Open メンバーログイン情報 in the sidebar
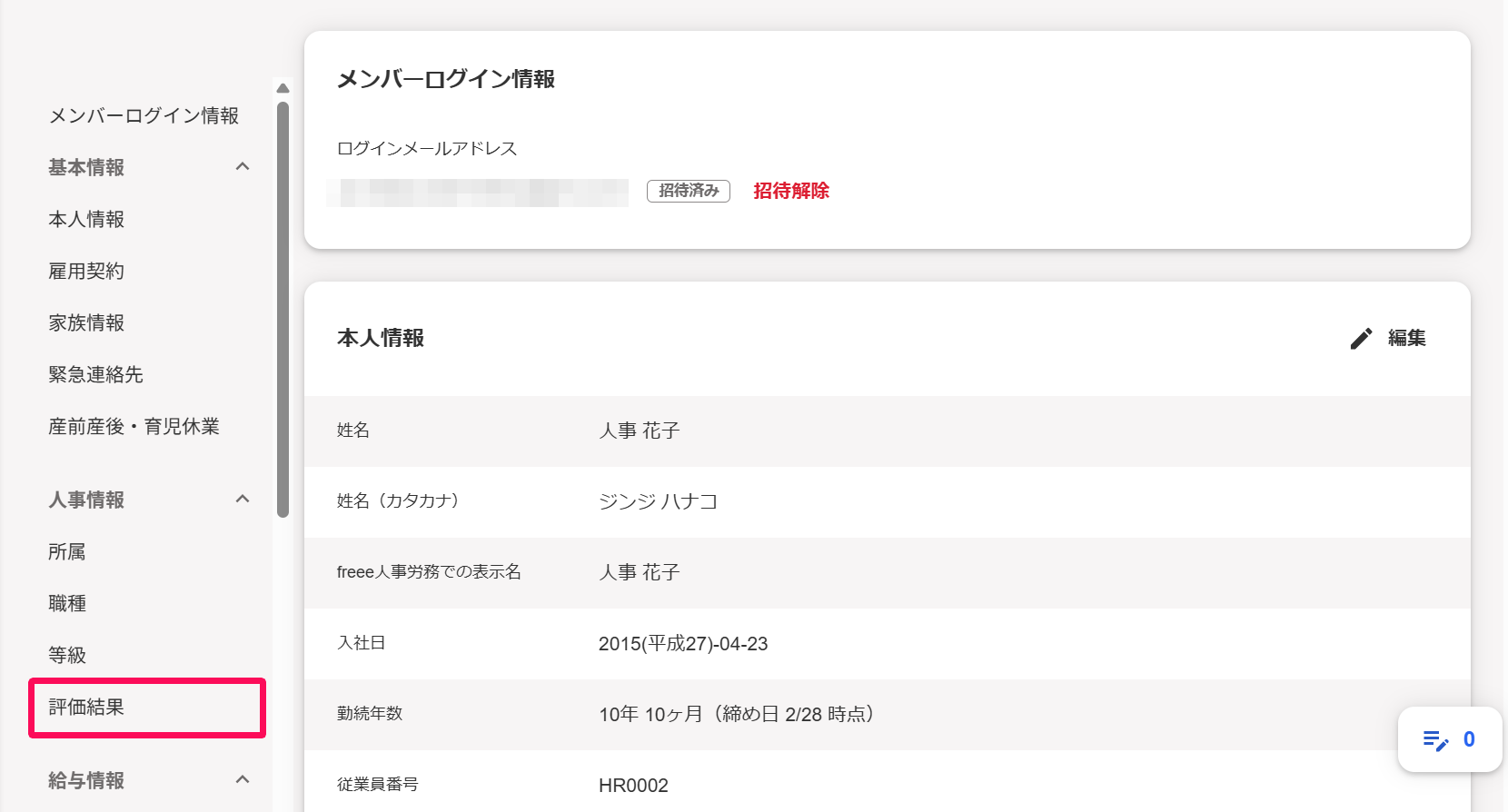The image size is (1508, 812). click(144, 115)
